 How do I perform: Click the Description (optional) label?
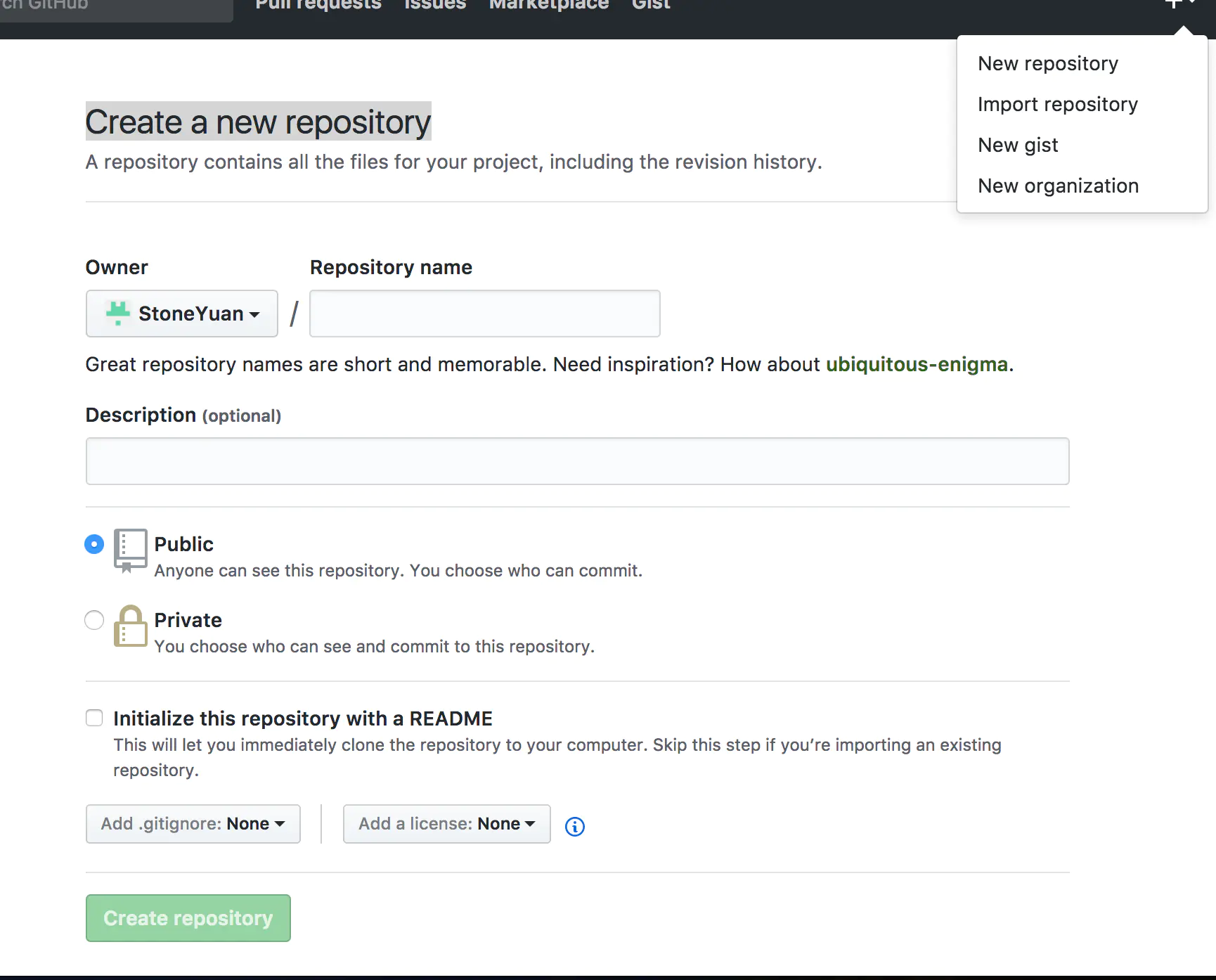[x=183, y=415]
